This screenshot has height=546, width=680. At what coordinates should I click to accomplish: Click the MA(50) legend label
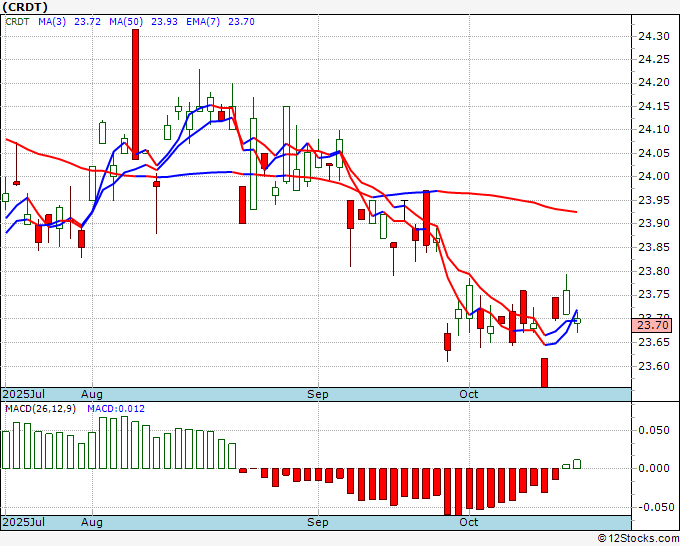tap(126, 22)
